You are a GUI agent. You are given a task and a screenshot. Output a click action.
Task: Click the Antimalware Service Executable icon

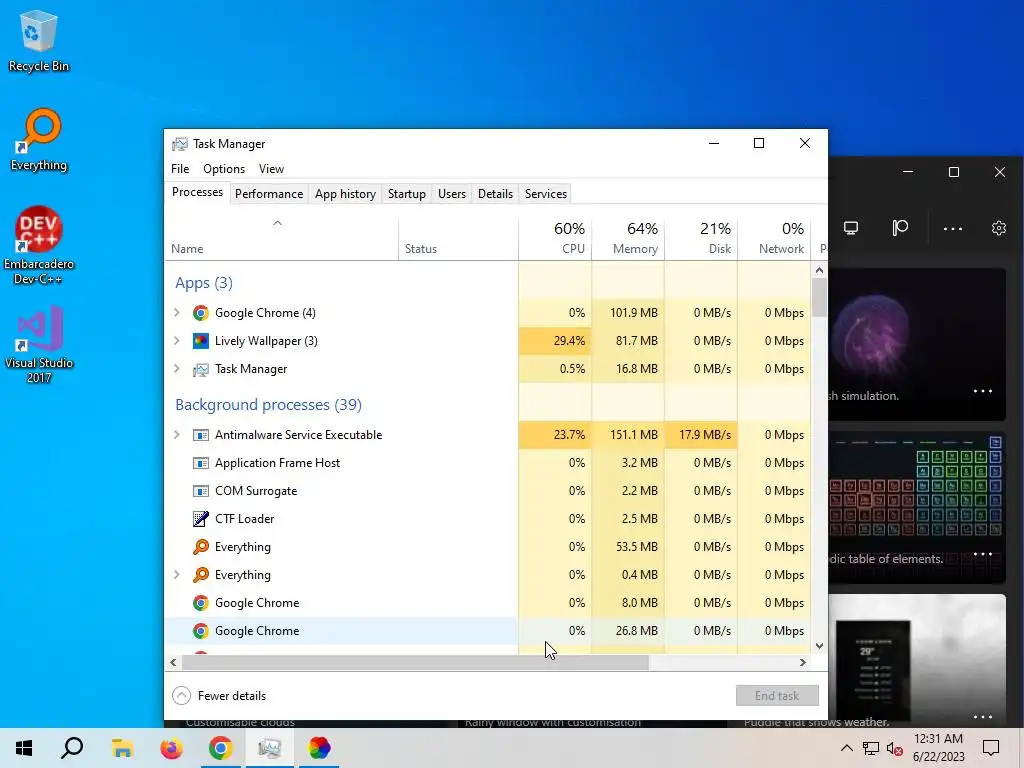200,435
